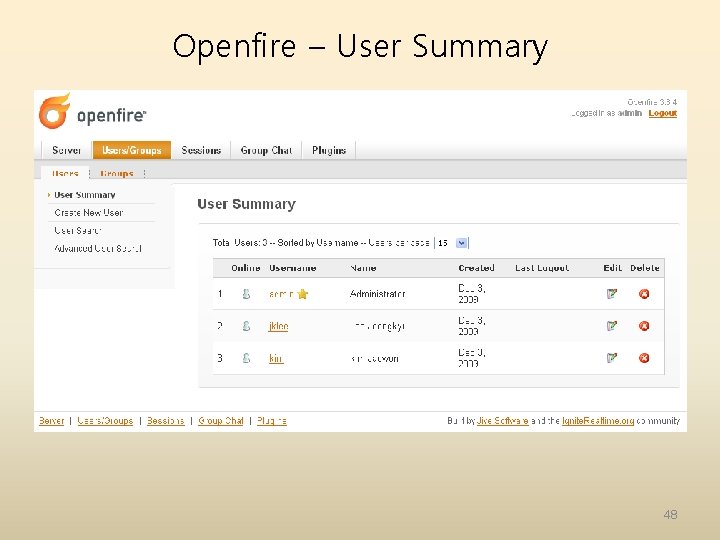Click the online status icon for admin
This screenshot has width=720, height=540.
(246, 294)
